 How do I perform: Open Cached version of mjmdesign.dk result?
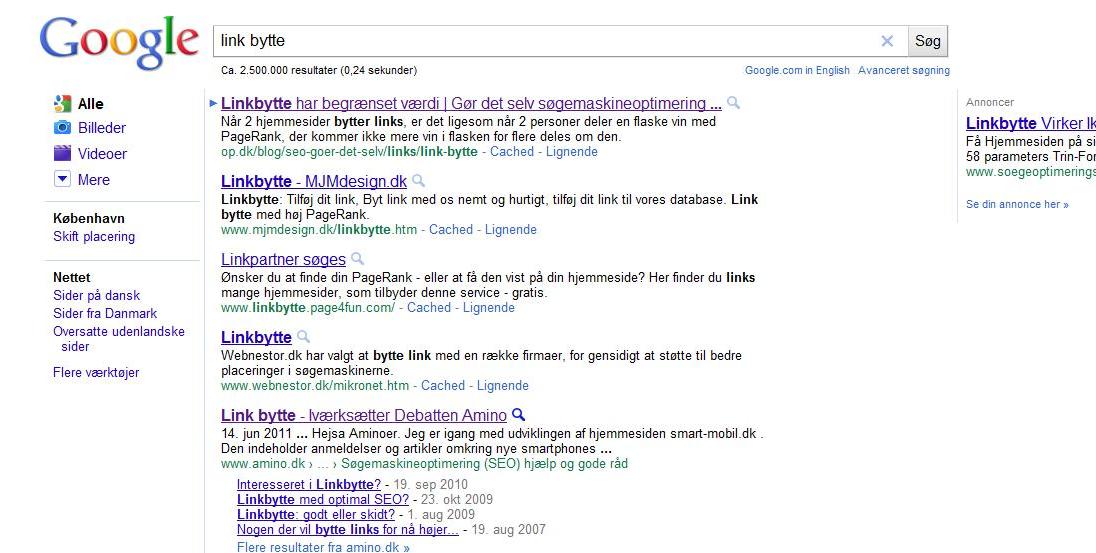pos(451,230)
